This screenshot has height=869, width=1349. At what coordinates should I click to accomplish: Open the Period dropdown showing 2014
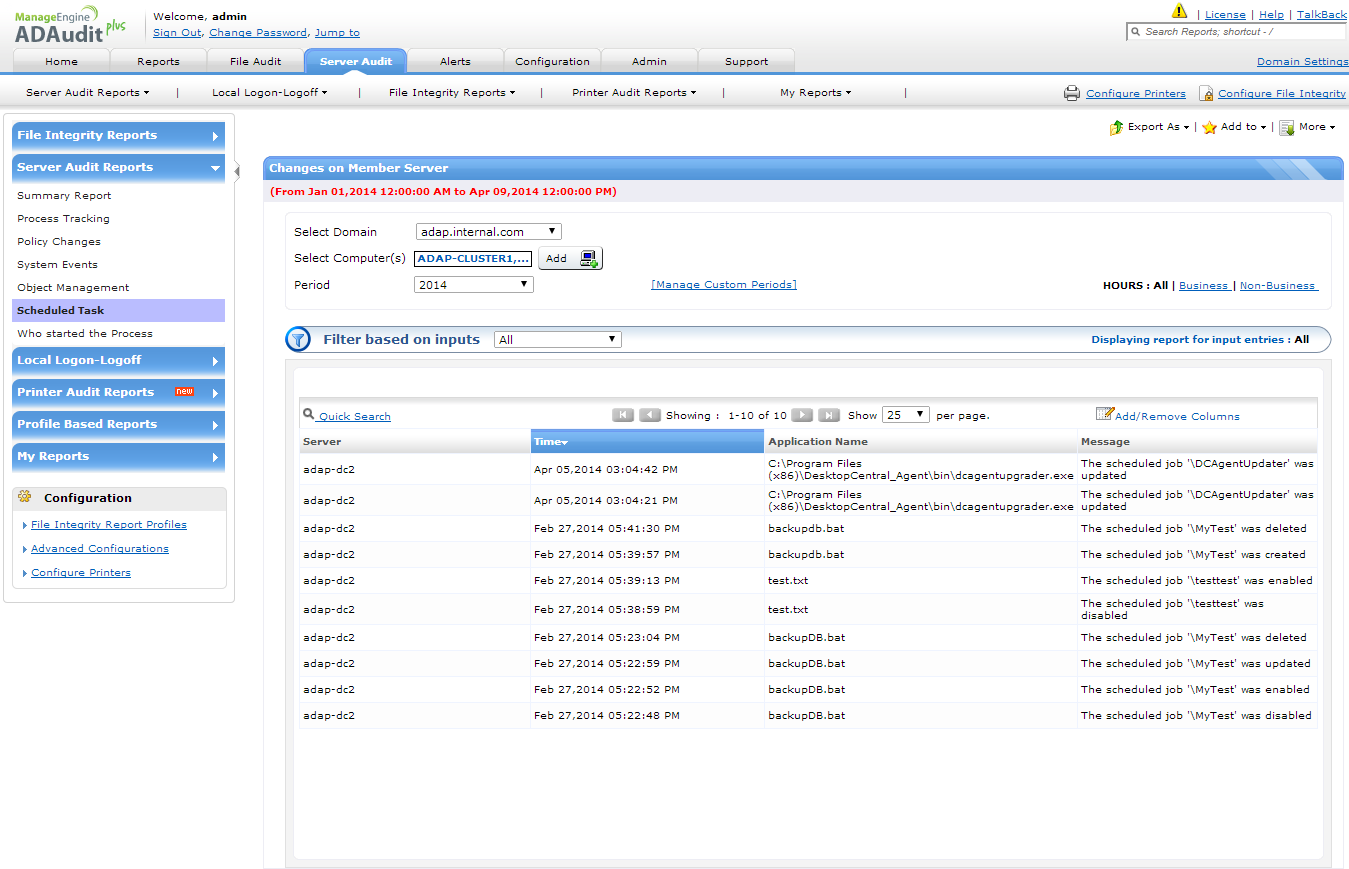[x=474, y=285]
